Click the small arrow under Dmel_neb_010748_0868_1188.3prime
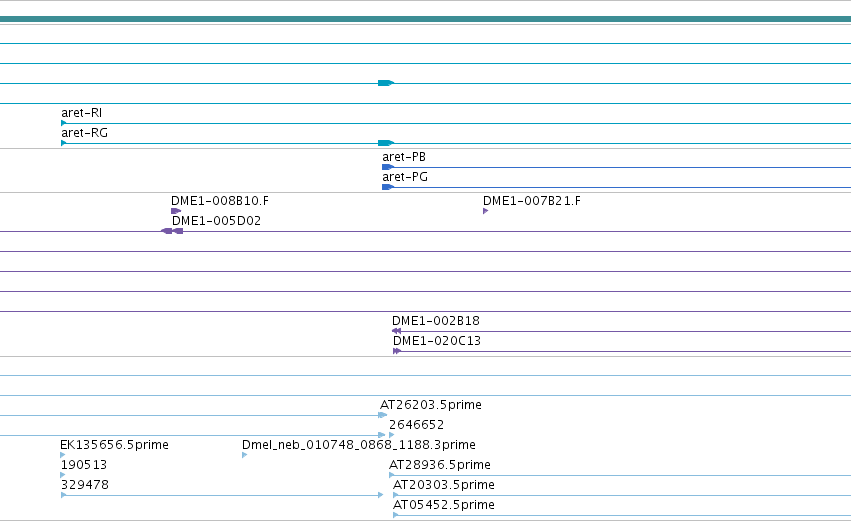This screenshot has height=521, width=851. point(245,455)
